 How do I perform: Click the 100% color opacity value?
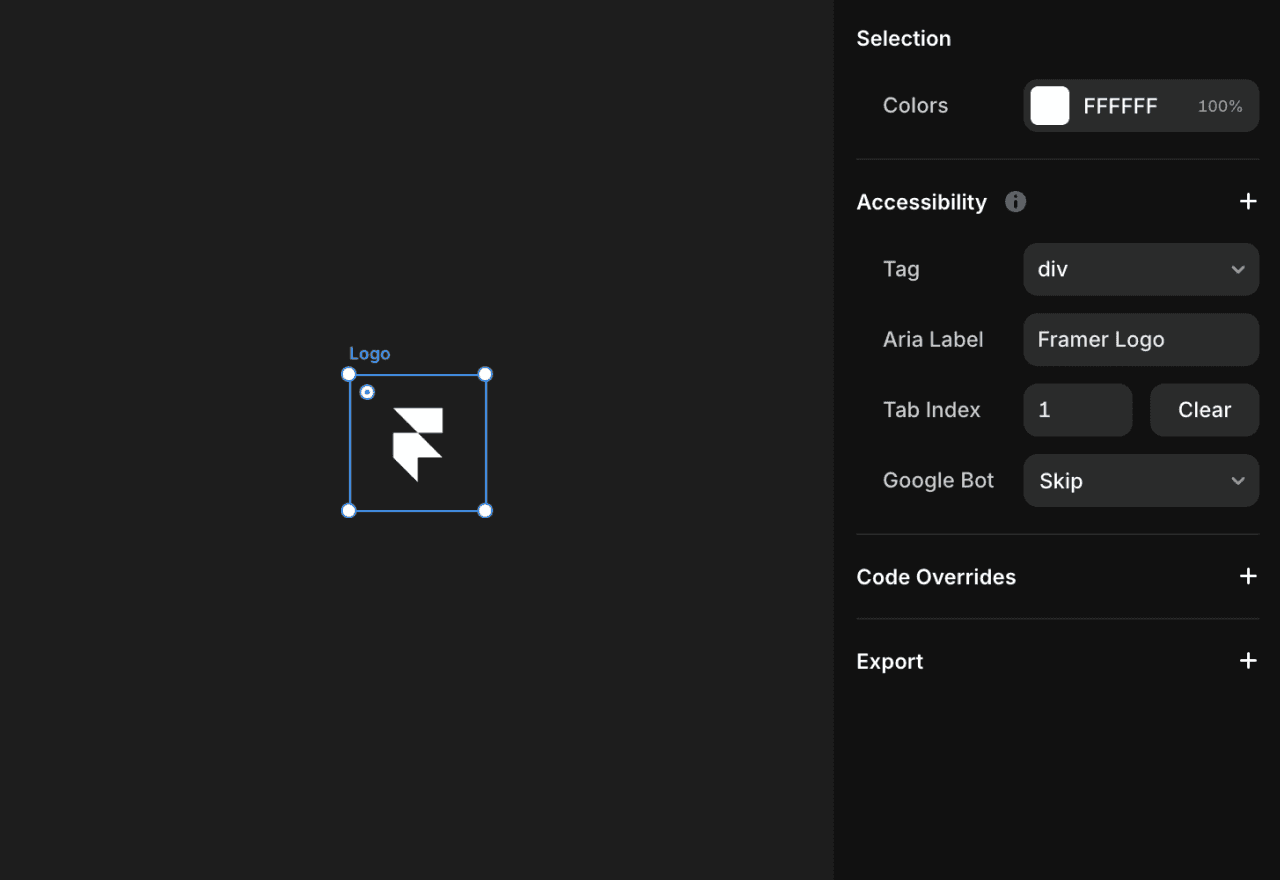[x=1220, y=106]
